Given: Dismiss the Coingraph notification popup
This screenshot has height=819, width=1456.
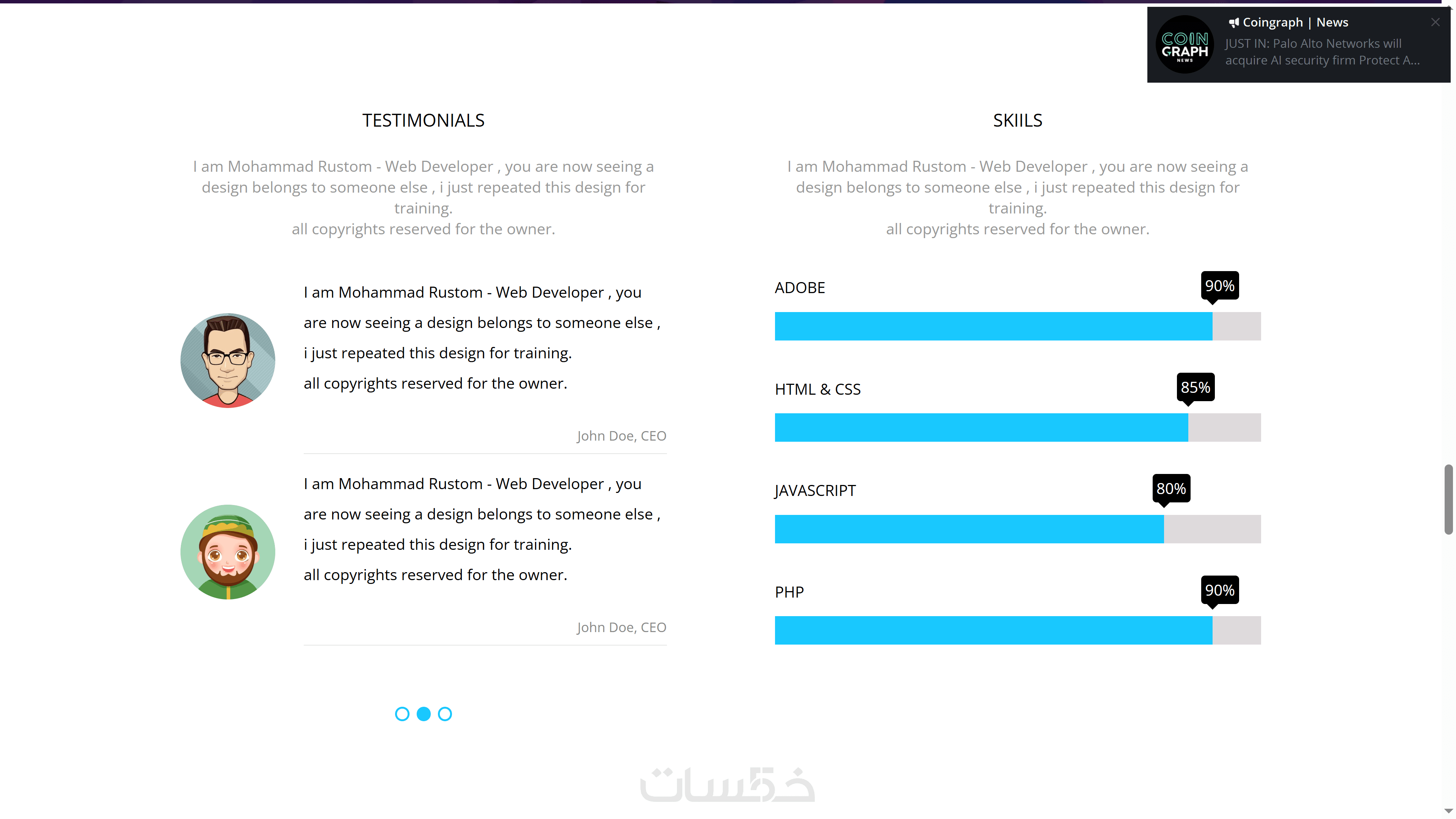Looking at the screenshot, I should tap(1435, 23).
